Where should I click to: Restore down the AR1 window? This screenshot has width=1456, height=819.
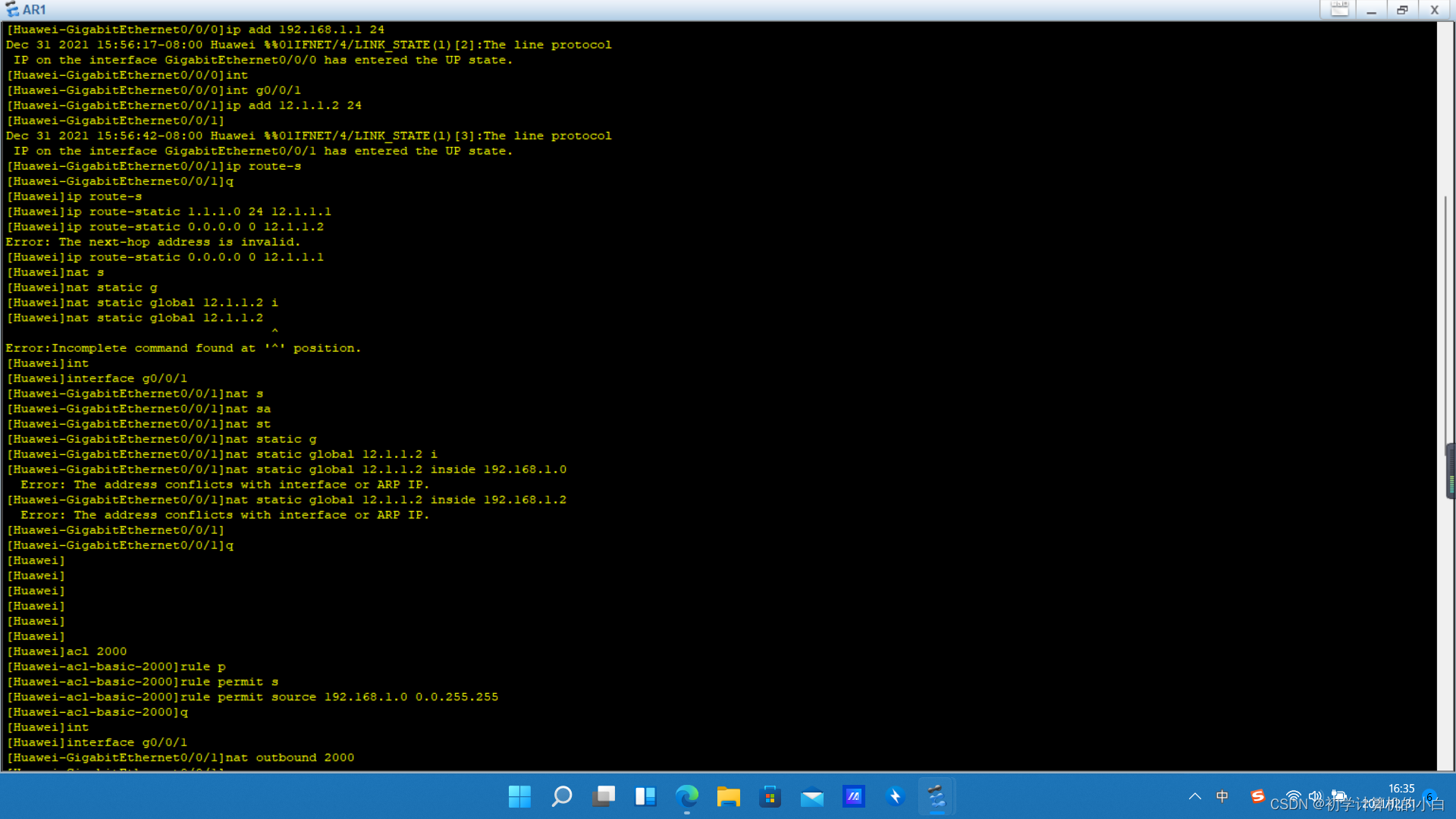(1402, 9)
